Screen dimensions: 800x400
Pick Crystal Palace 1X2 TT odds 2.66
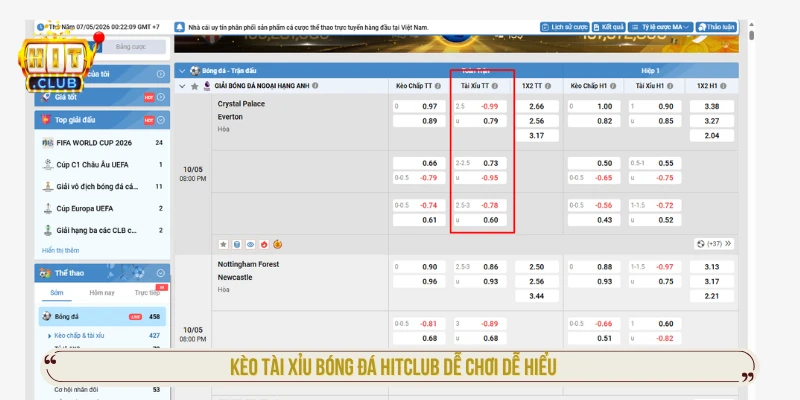537,107
